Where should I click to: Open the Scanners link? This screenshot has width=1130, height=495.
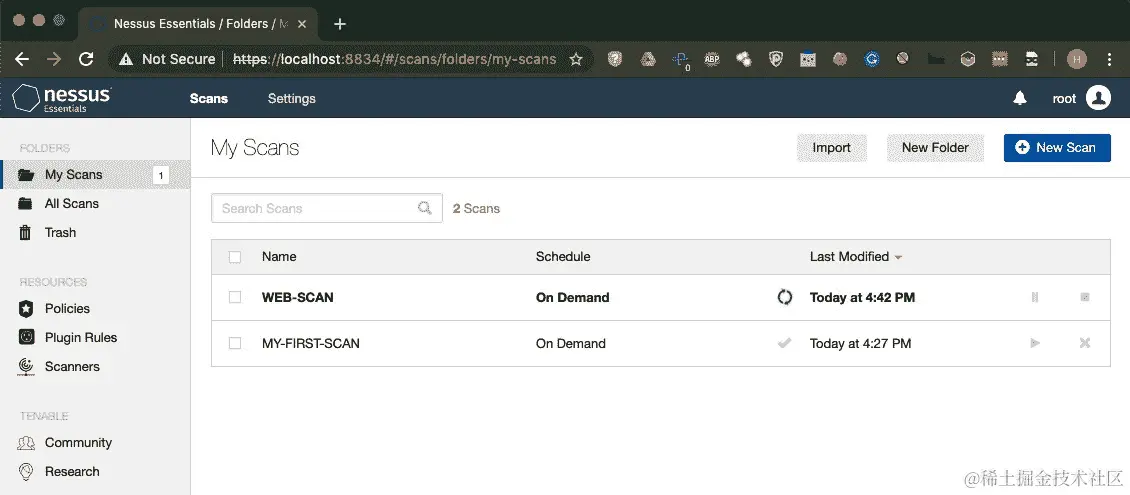(72, 366)
